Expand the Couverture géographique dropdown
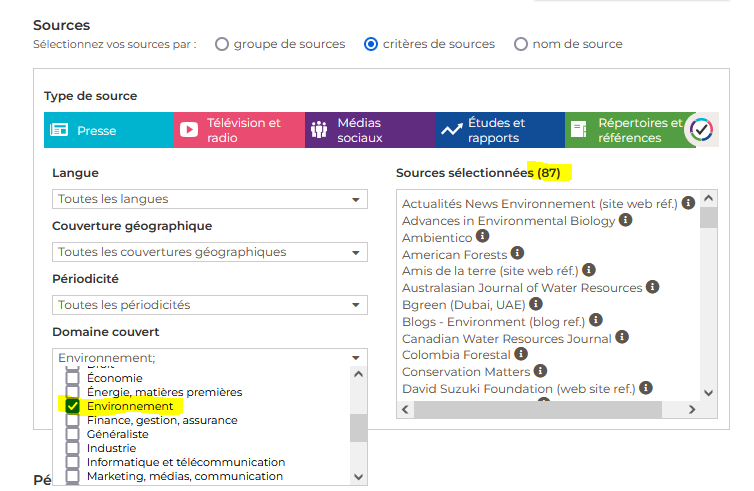Viewport: 754px width, 491px height. tap(209, 252)
